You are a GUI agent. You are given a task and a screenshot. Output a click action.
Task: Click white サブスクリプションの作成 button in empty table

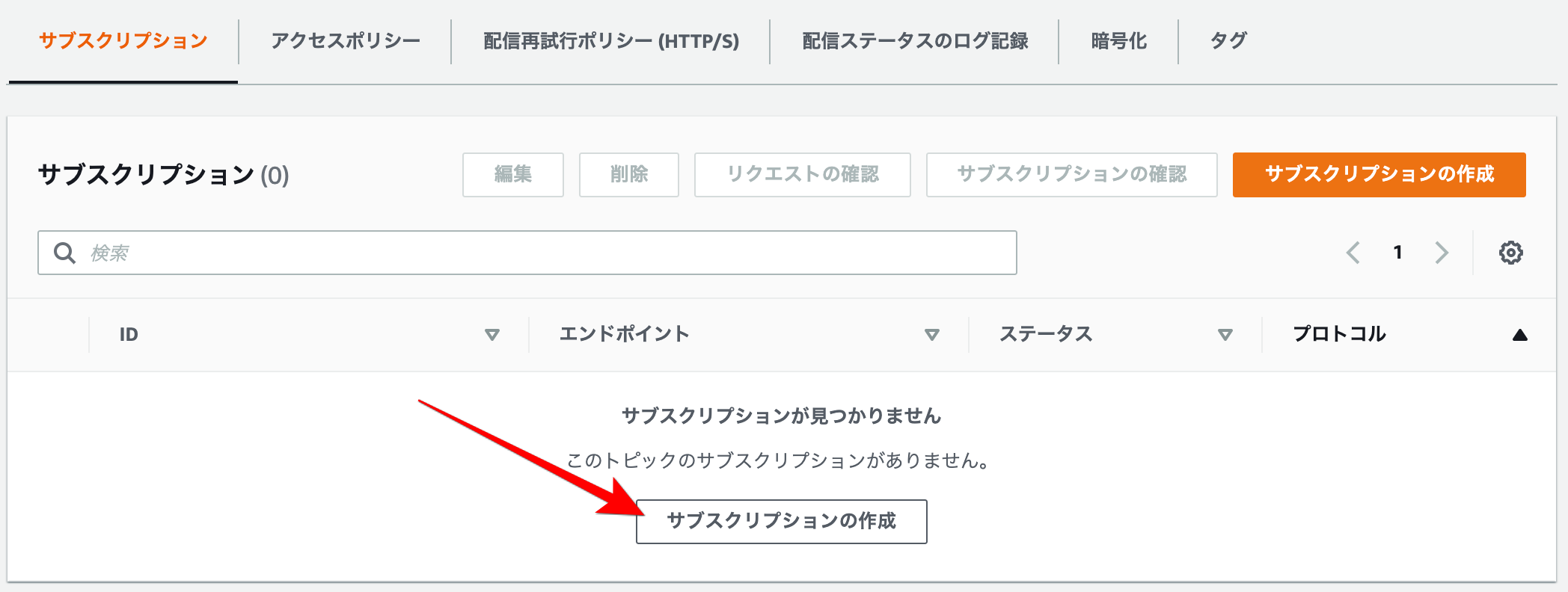coord(781,521)
